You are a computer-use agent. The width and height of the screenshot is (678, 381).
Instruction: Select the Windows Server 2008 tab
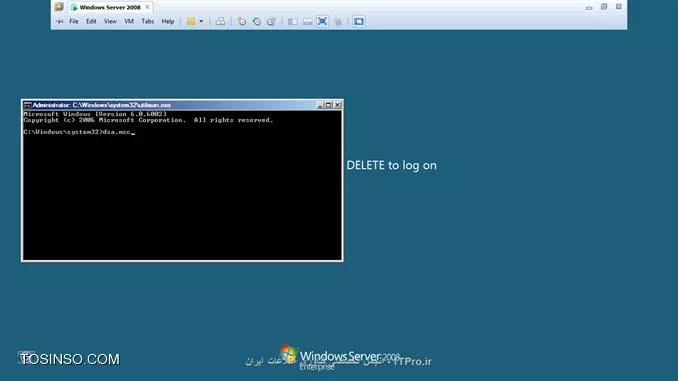click(x=110, y=7)
